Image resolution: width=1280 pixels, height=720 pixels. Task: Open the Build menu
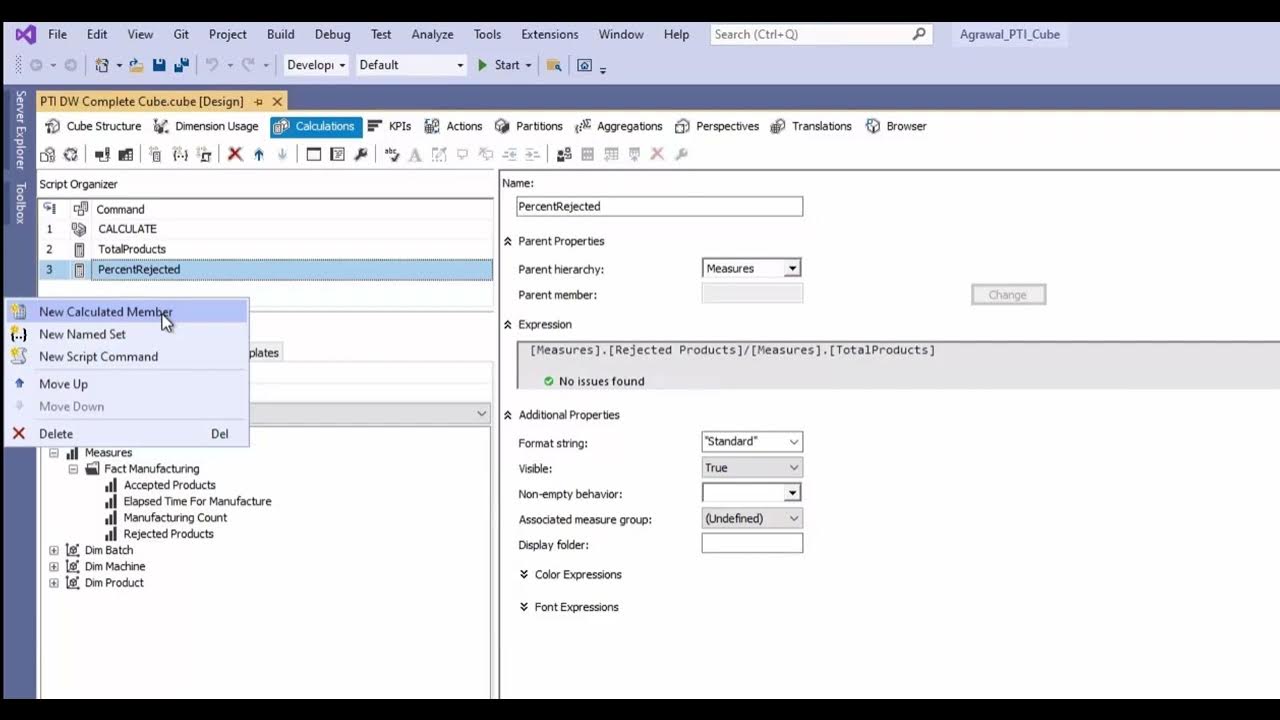click(x=280, y=34)
